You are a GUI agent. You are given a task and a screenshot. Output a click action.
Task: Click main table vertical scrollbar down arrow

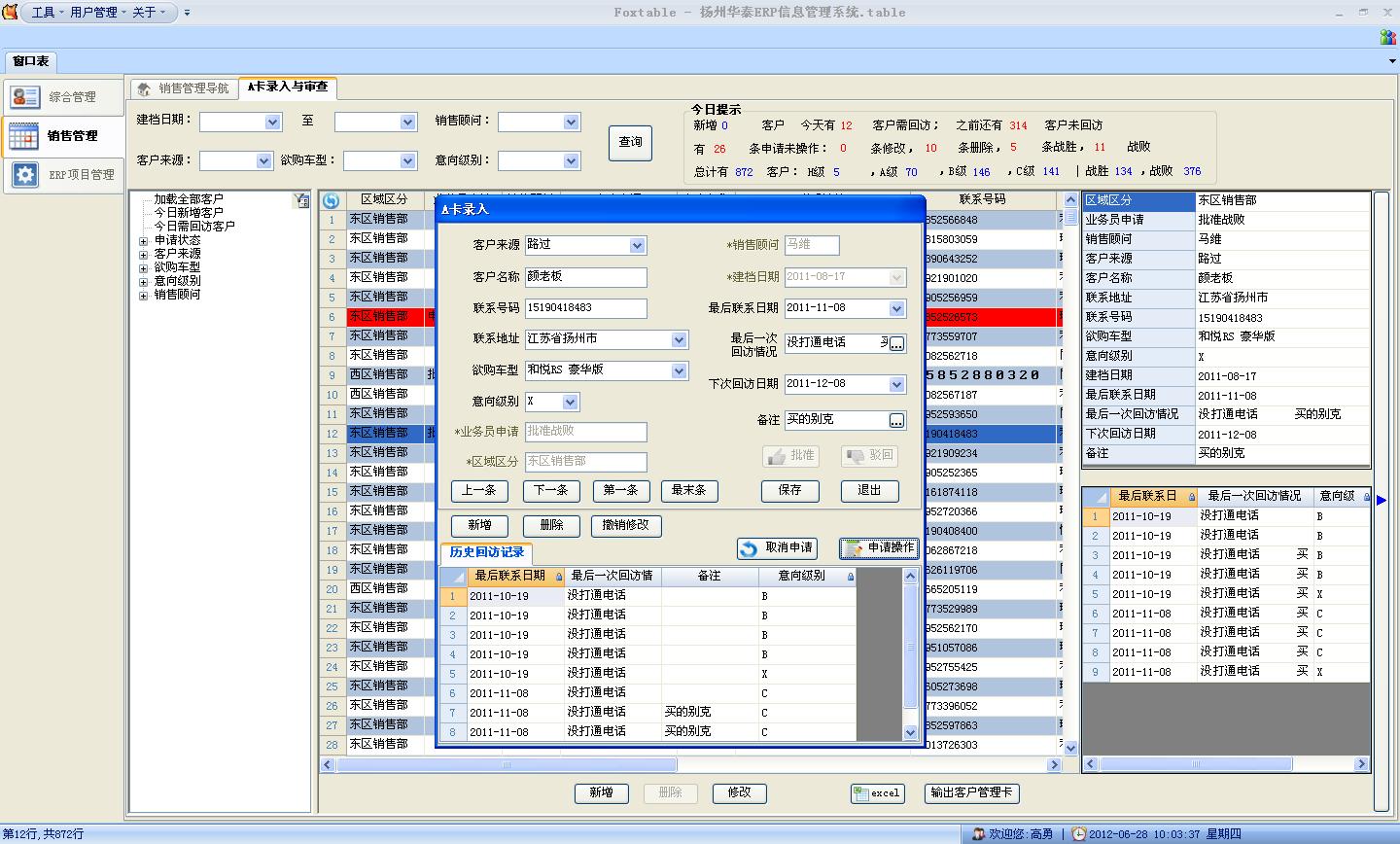(1070, 749)
